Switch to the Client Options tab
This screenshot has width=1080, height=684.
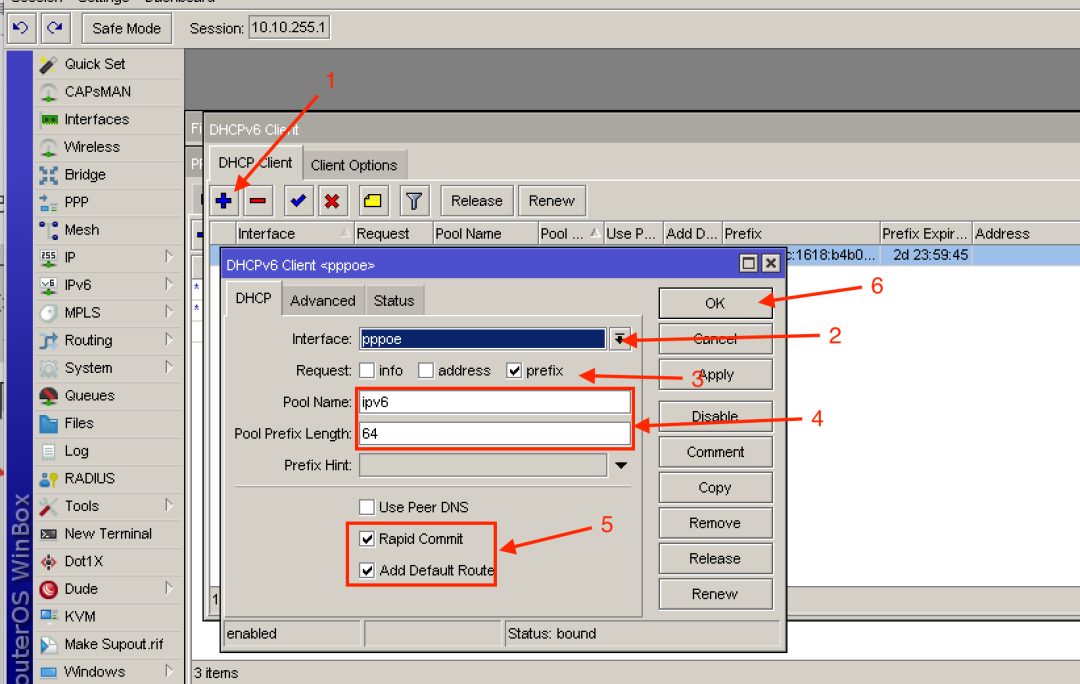pos(354,164)
